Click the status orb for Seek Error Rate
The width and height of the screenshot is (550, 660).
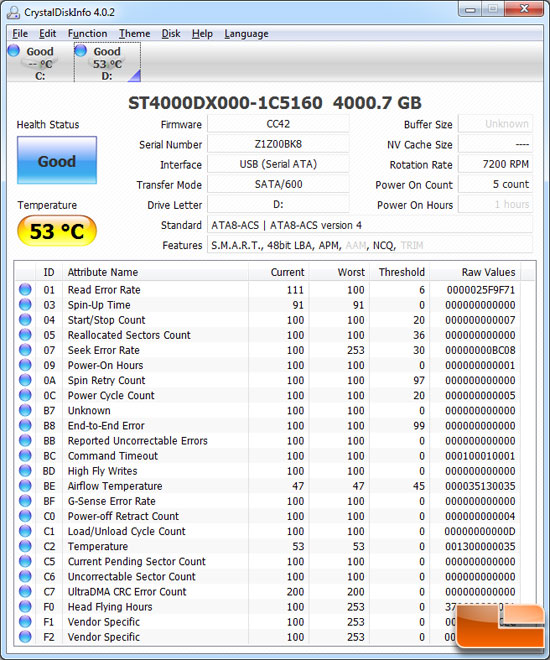(25, 350)
